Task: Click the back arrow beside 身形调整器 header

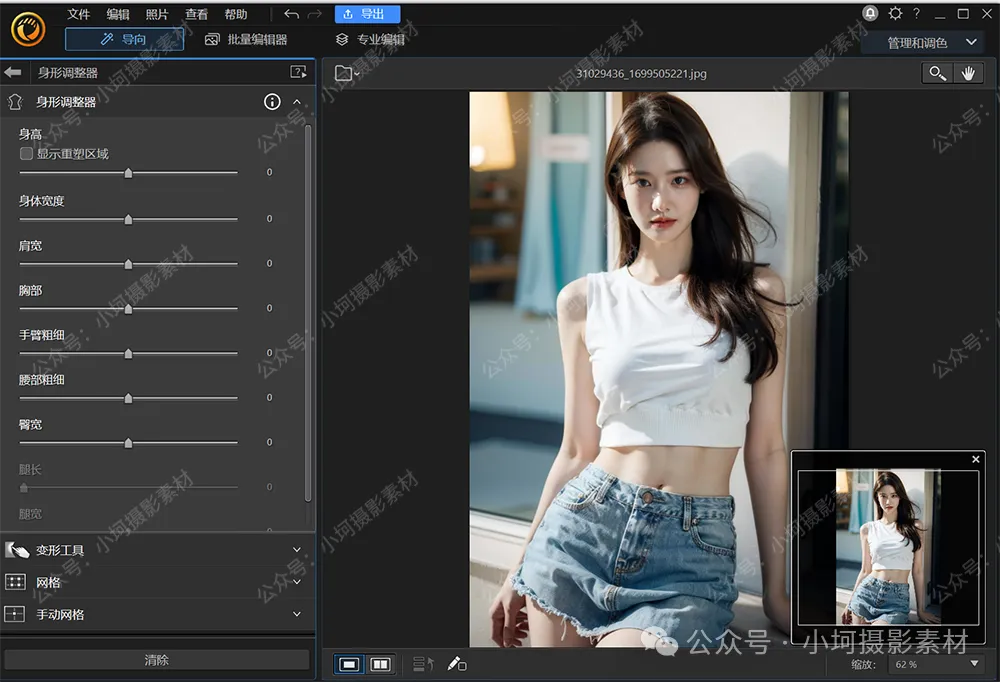Action: coord(13,72)
